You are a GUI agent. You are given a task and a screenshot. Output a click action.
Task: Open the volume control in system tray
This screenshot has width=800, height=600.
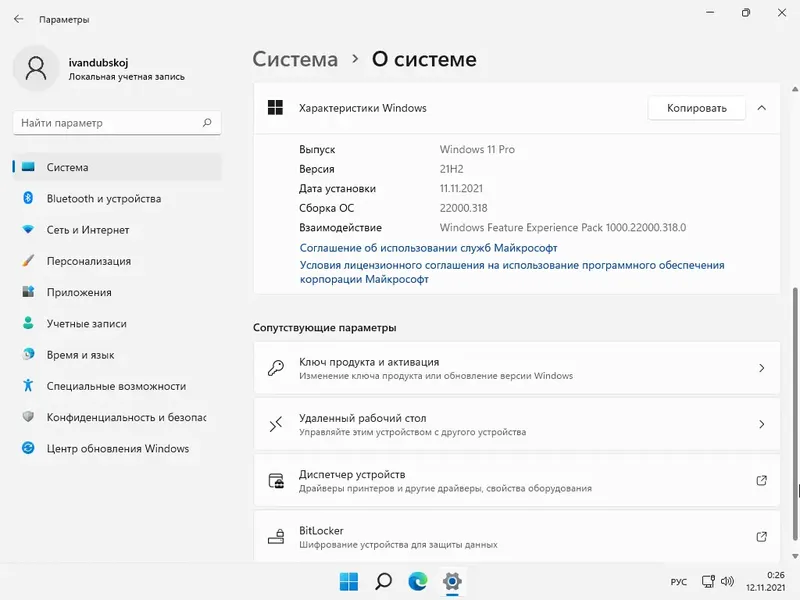[727, 581]
